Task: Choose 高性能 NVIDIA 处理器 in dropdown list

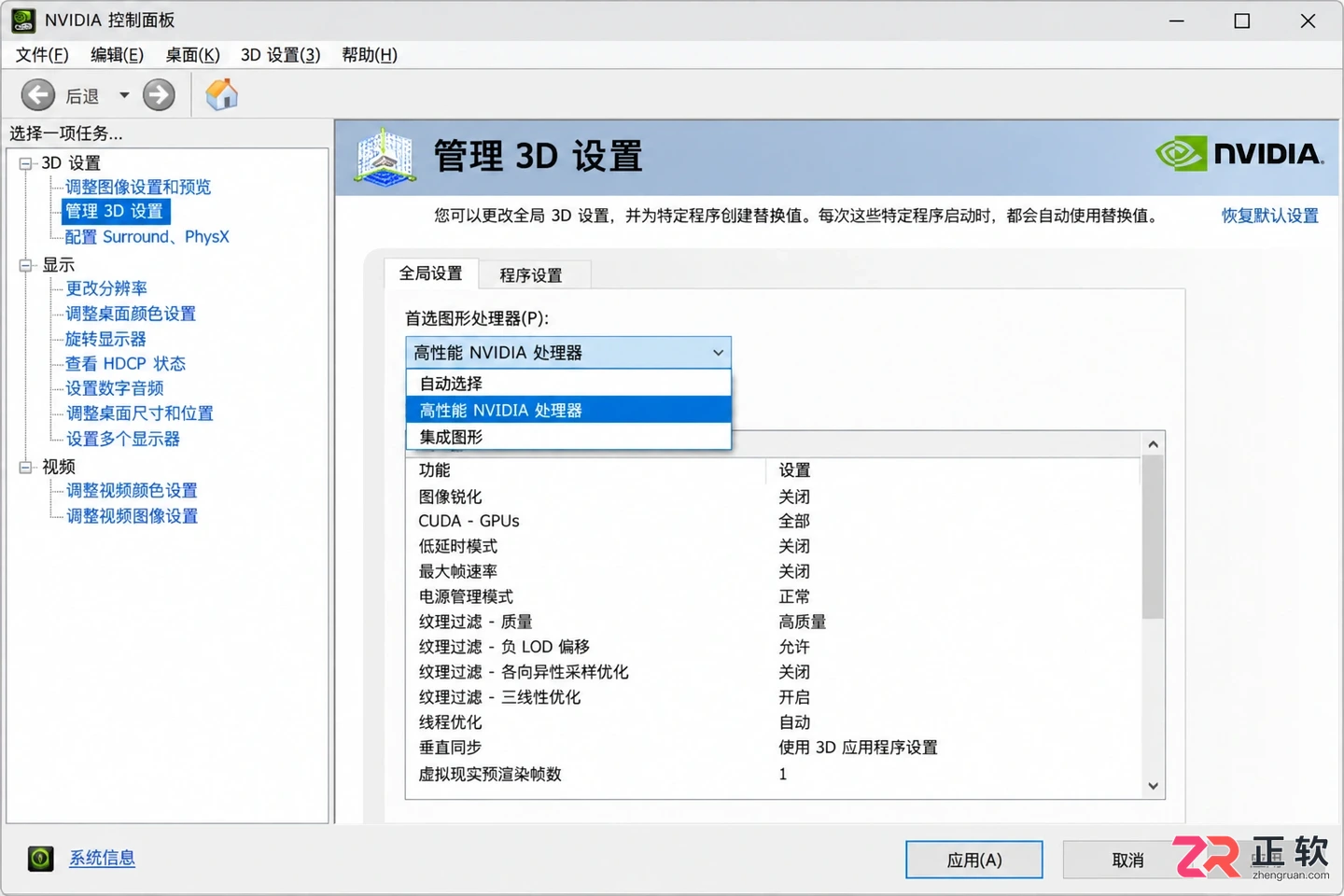Action: [x=568, y=411]
